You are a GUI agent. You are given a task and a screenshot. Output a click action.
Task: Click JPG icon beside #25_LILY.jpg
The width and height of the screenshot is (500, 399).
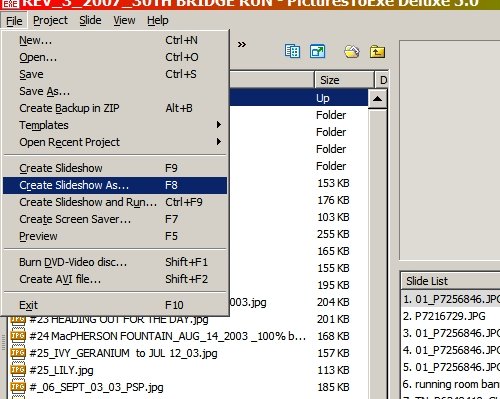(18, 370)
